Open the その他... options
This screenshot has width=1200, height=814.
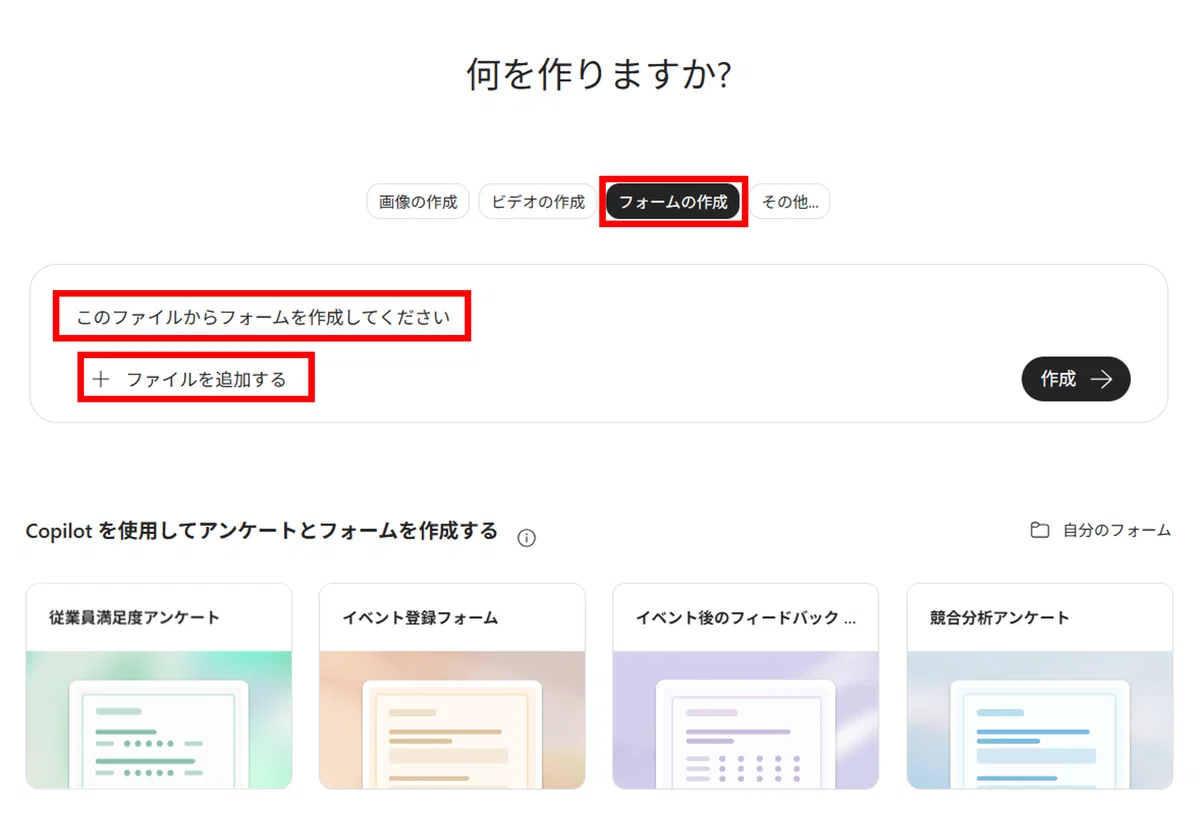point(790,202)
